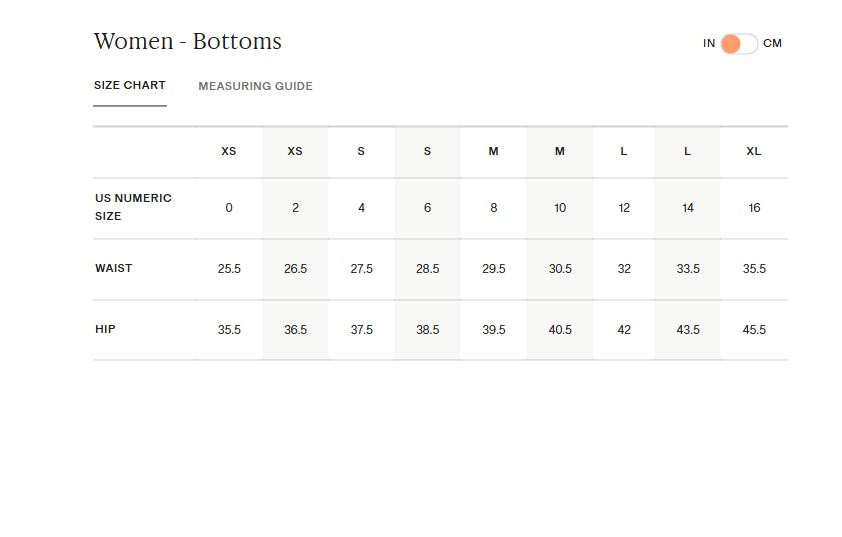Select the US Numeric Size row label

point(133,207)
